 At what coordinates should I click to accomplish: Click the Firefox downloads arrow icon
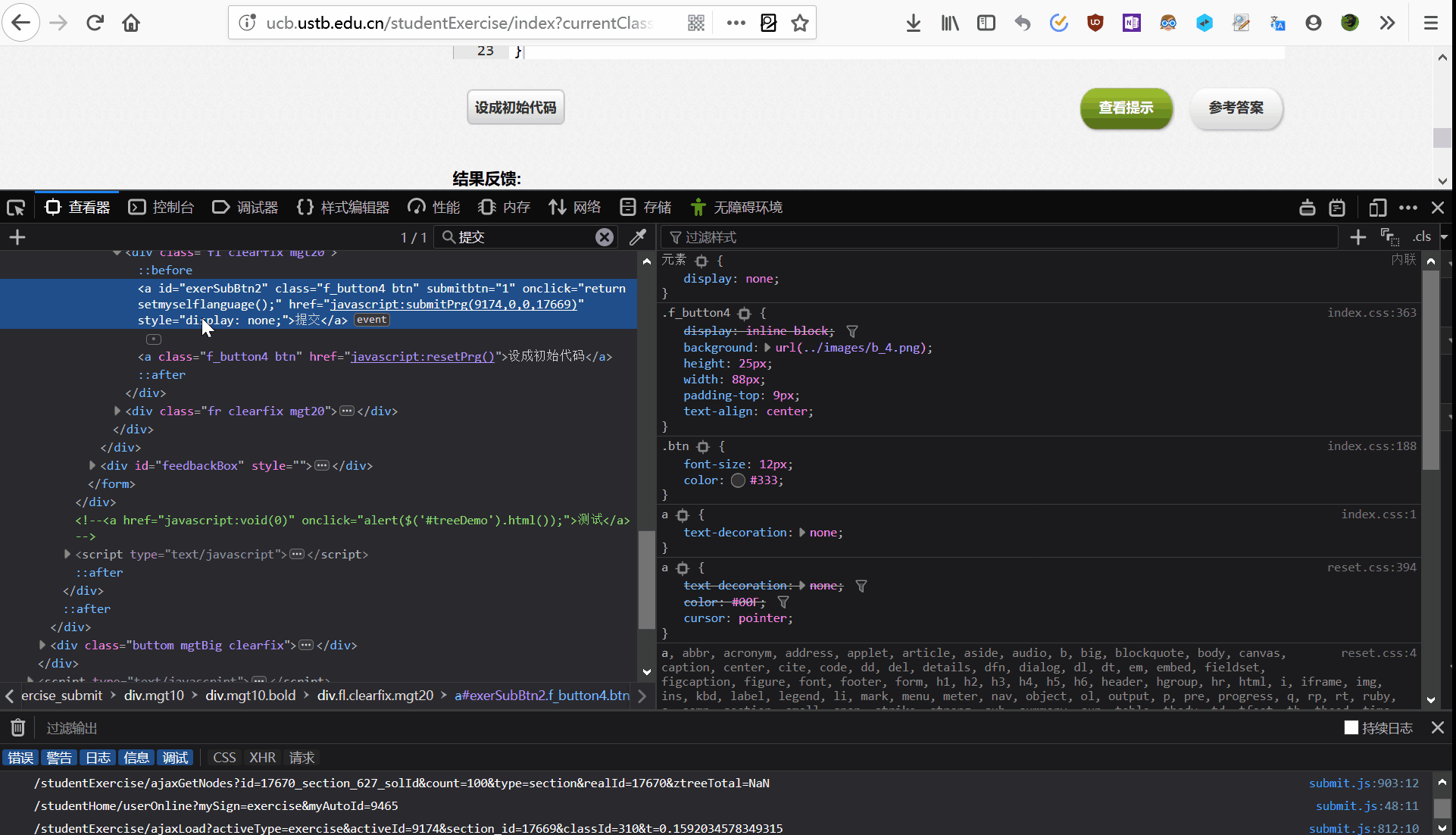(914, 23)
